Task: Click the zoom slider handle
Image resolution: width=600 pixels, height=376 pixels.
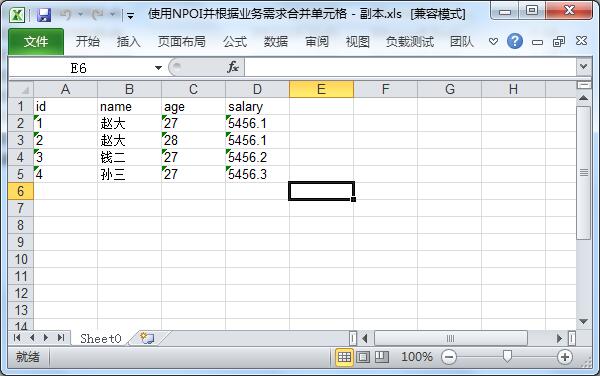Action: point(507,356)
